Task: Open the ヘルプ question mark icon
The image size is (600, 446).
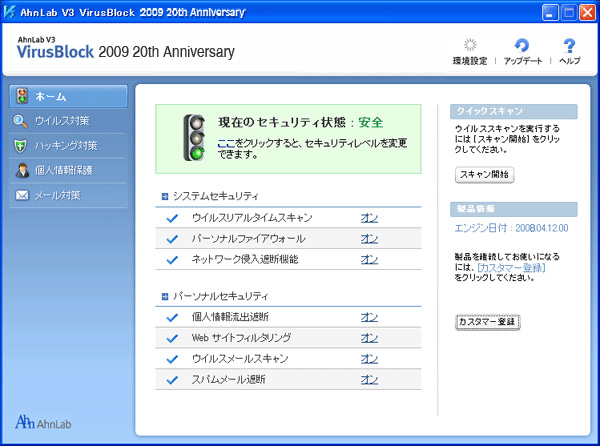Action: point(569,46)
